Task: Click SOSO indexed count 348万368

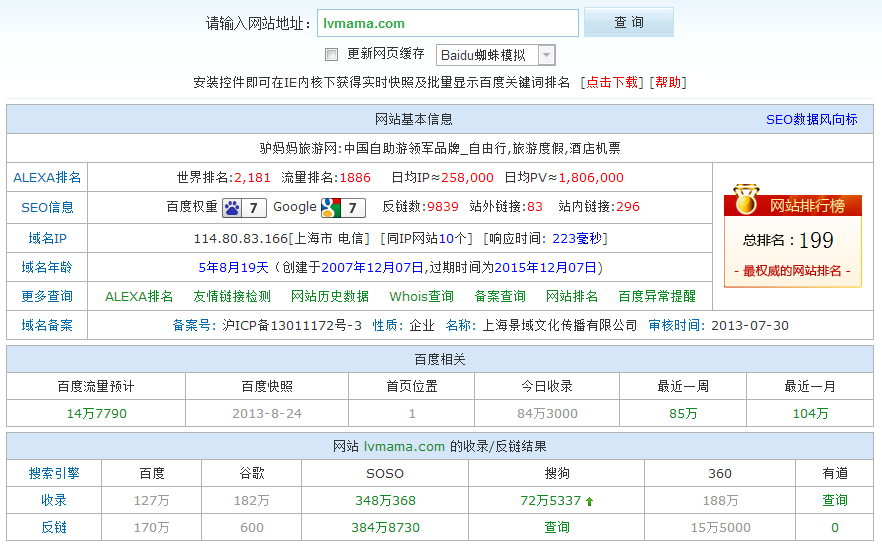Action: point(385,501)
